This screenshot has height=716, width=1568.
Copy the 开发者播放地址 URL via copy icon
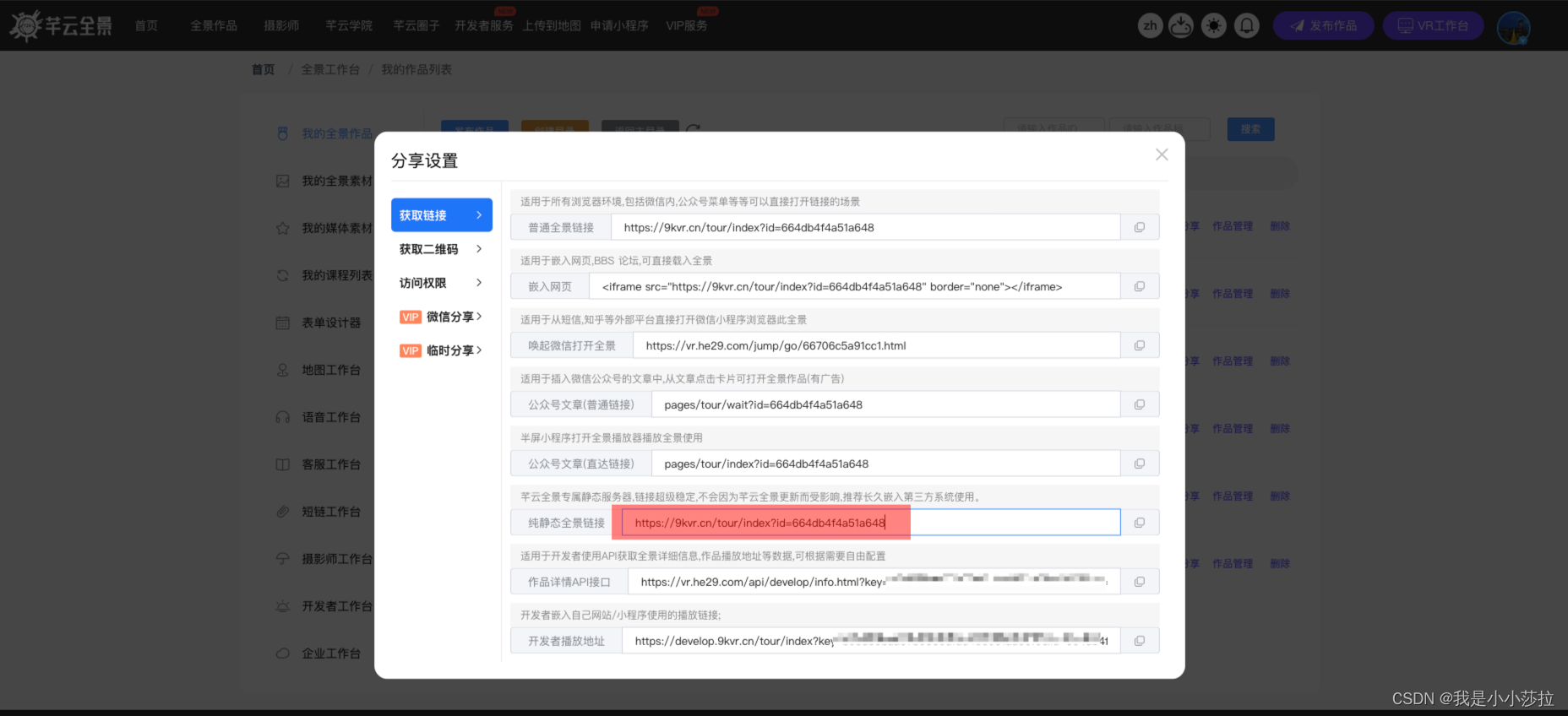coord(1140,641)
